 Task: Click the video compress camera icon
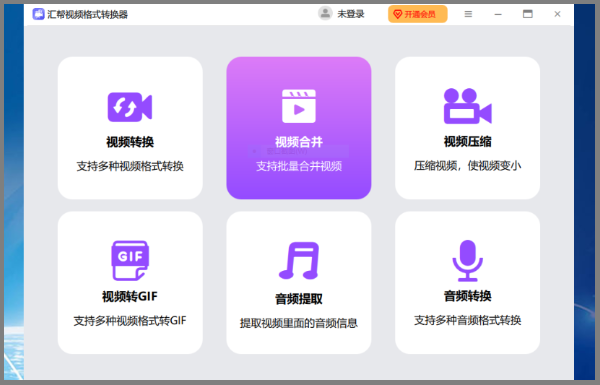coord(468,106)
